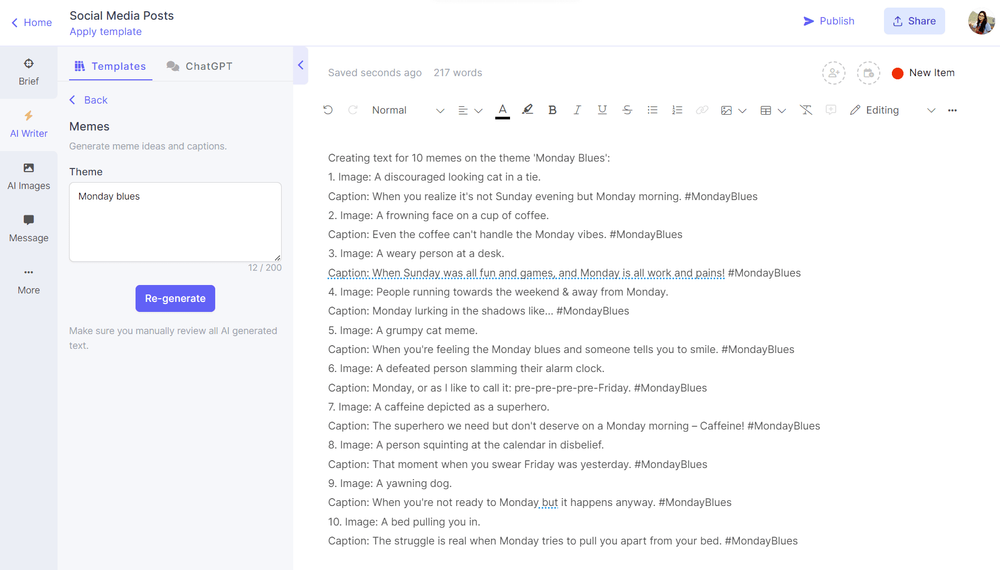The image size is (1000, 570).
Task: Open the Normal paragraph style dropdown
Action: point(408,110)
